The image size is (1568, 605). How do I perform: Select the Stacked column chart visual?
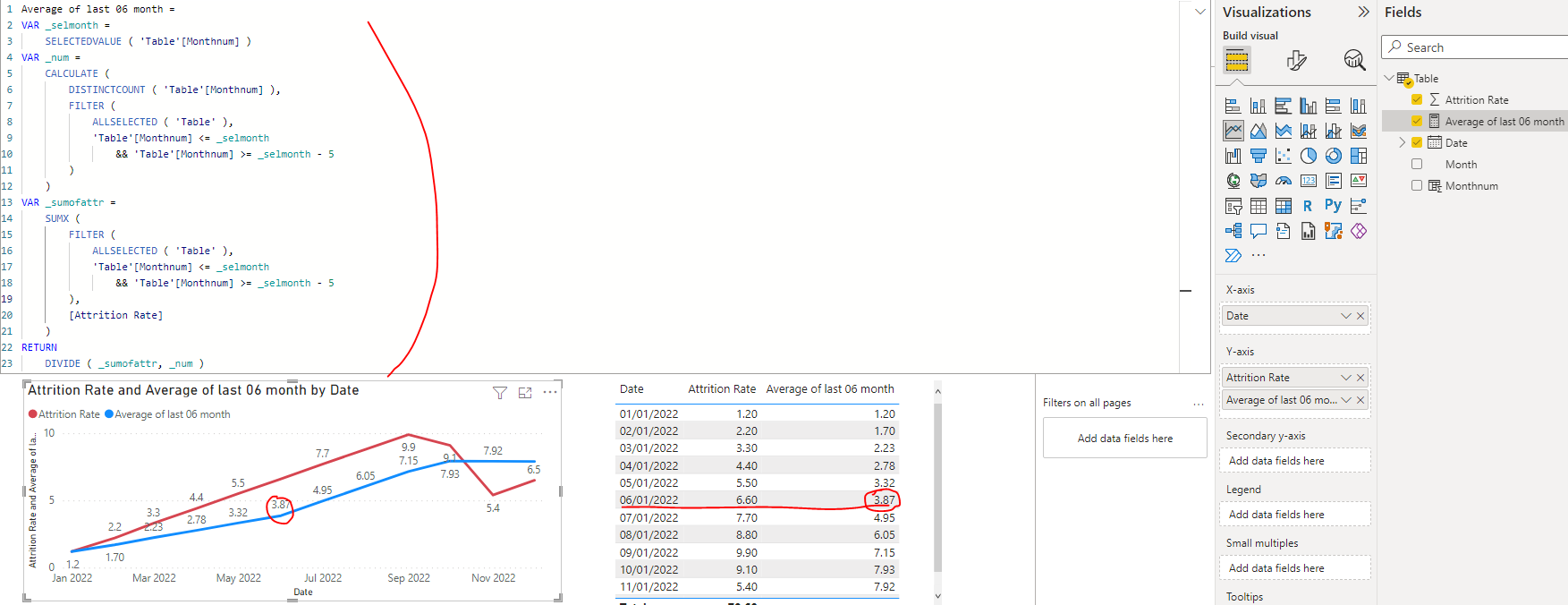(1259, 106)
